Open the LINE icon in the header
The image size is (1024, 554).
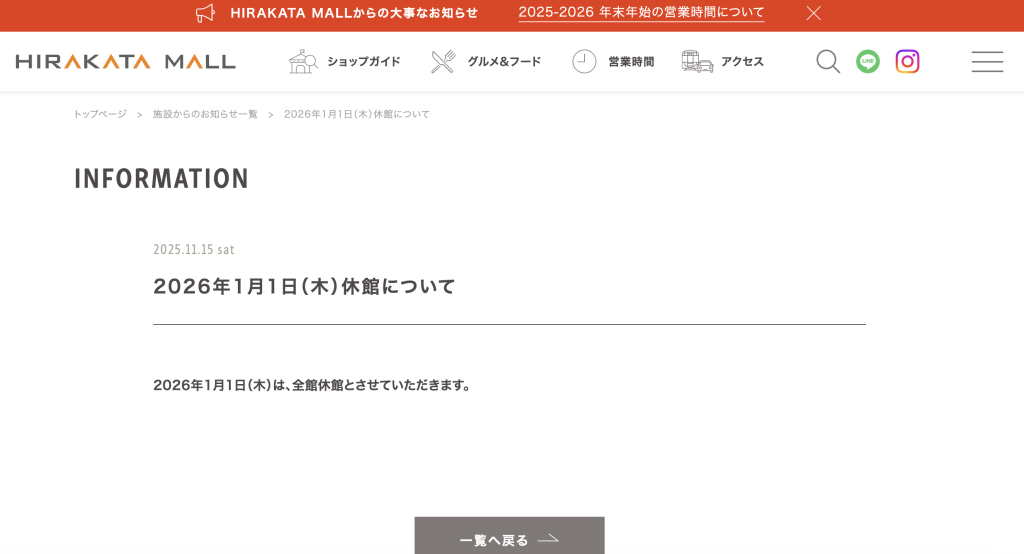tap(868, 61)
